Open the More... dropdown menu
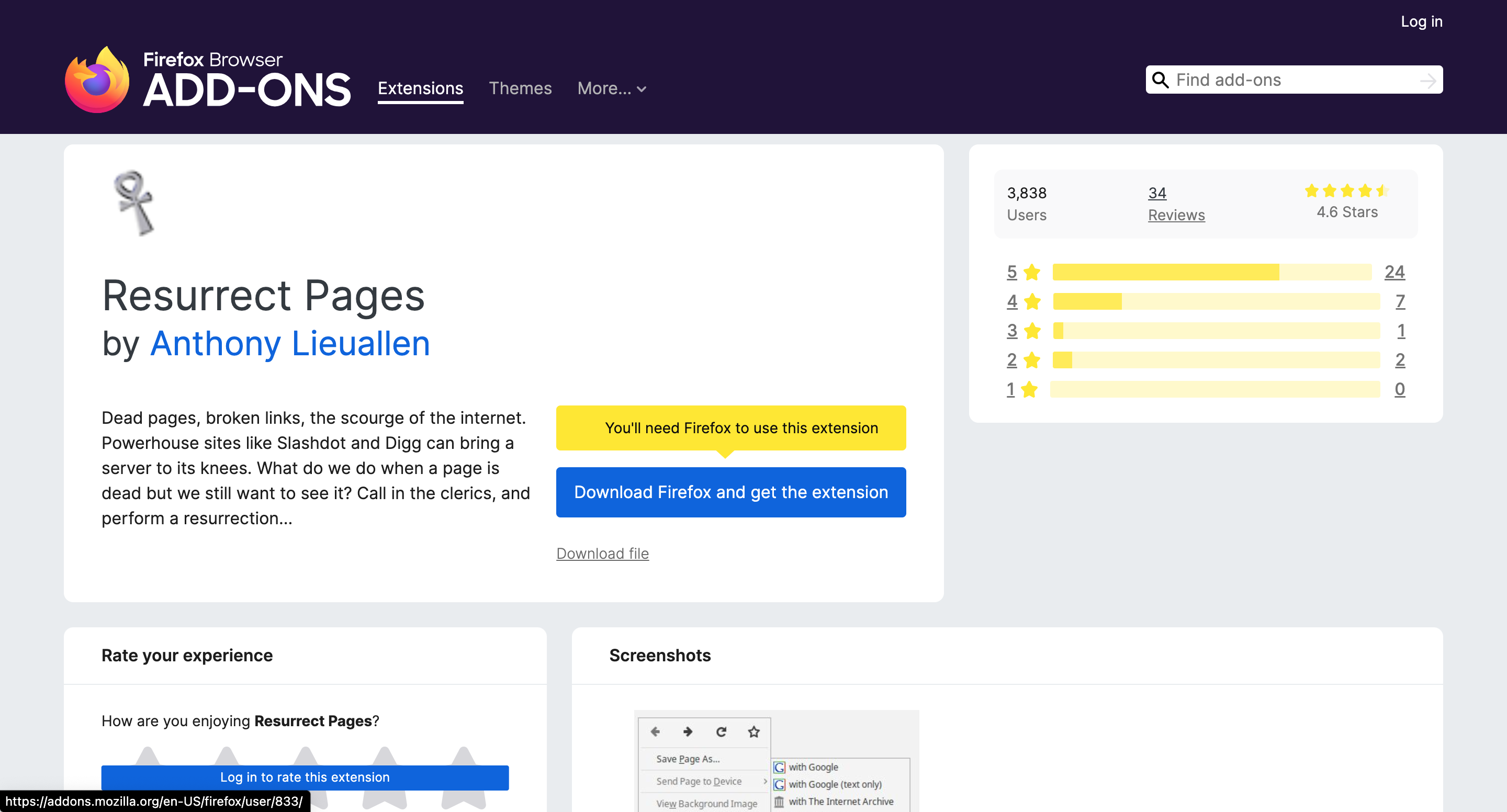Image resolution: width=1507 pixels, height=812 pixels. [612, 88]
